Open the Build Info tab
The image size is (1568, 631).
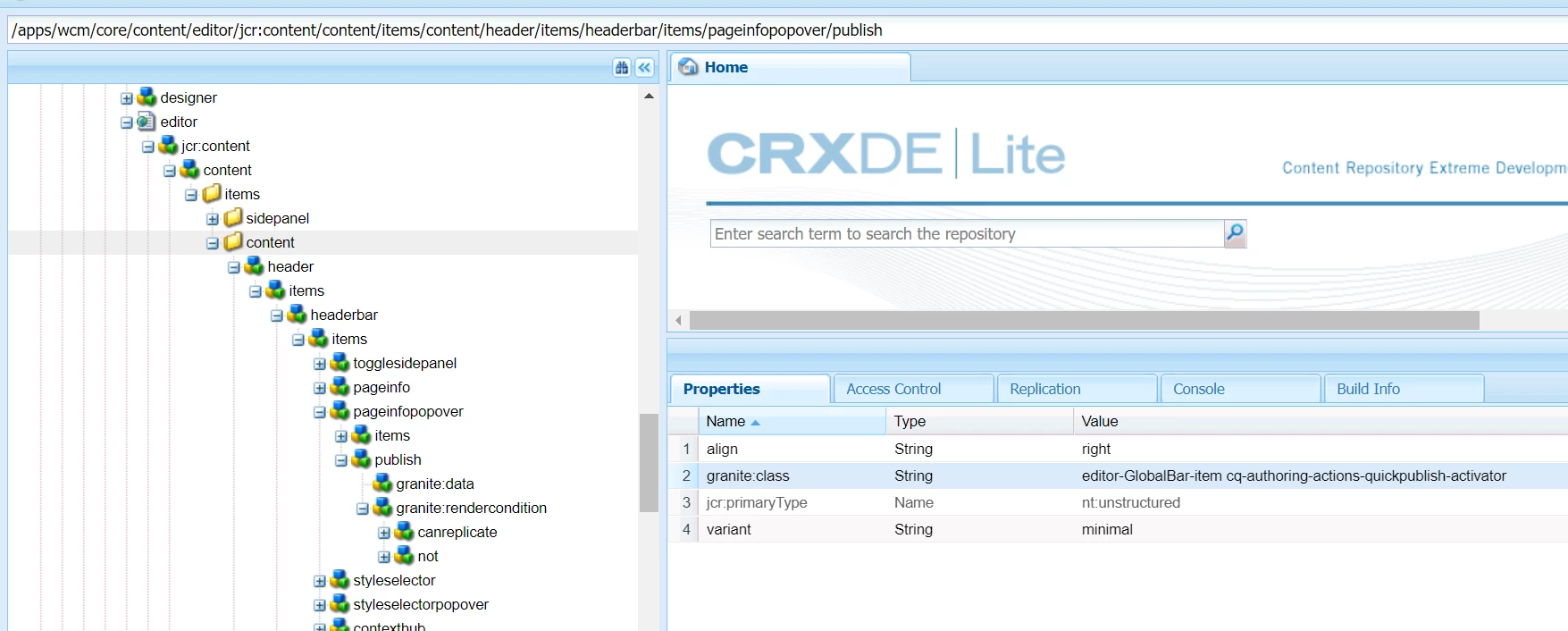point(1404,389)
